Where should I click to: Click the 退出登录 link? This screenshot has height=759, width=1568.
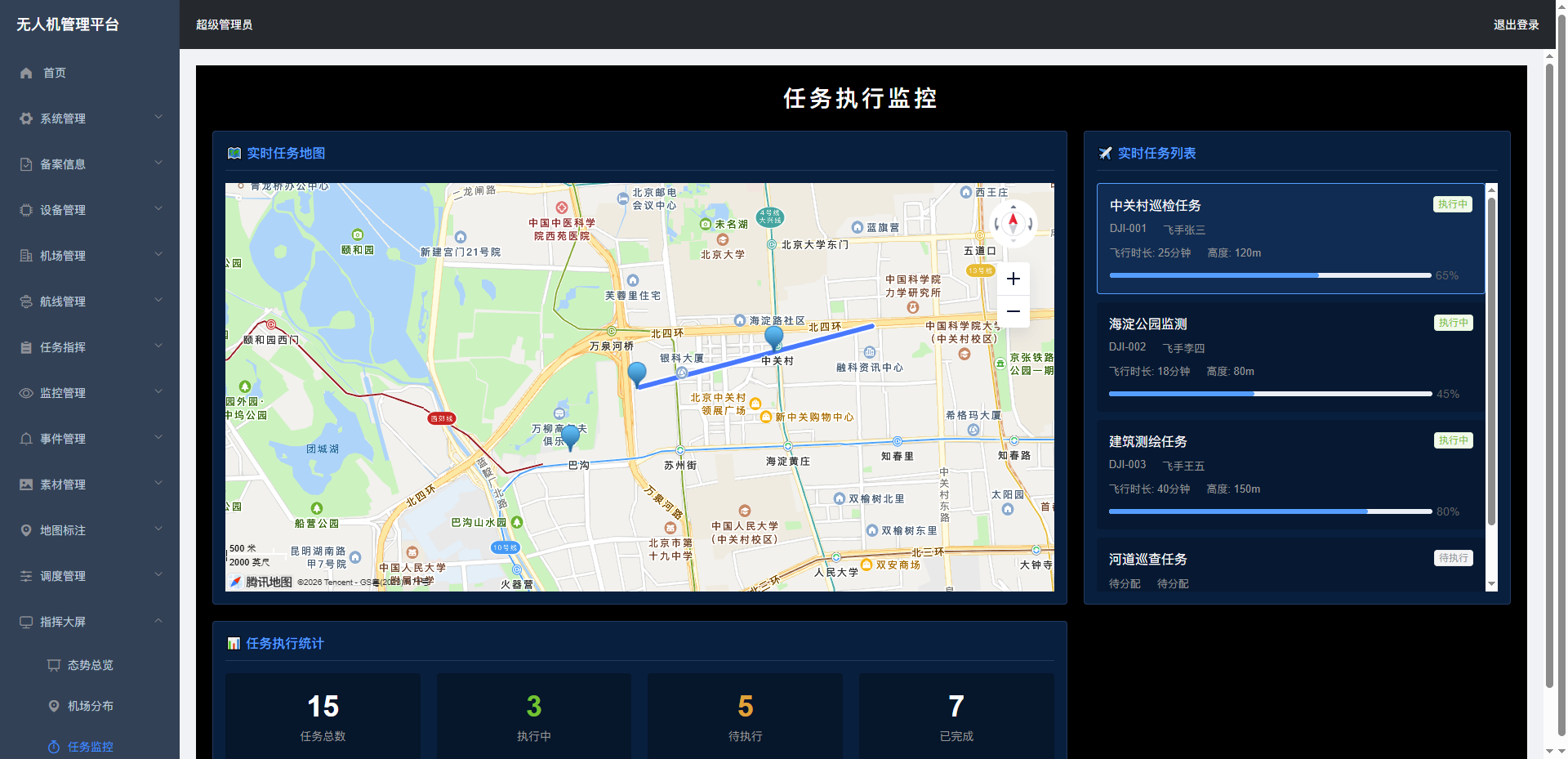(1515, 25)
